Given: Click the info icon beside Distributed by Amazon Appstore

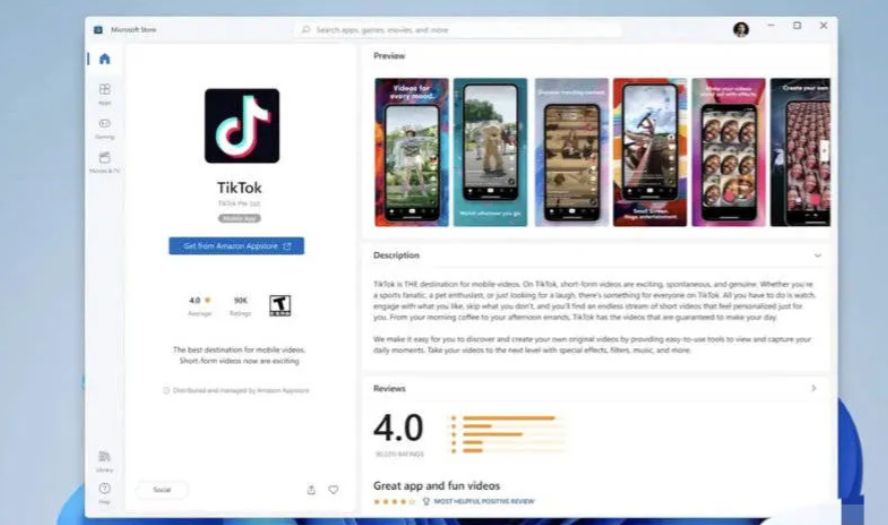Looking at the screenshot, I should (166, 390).
